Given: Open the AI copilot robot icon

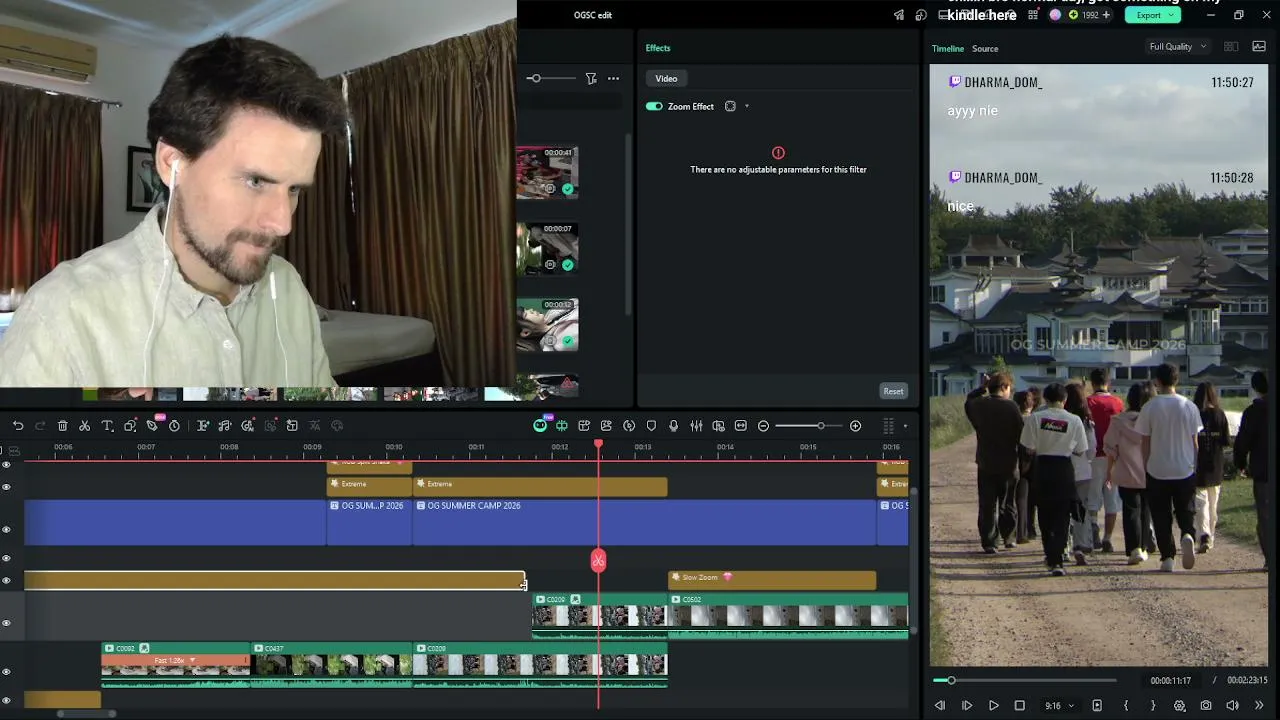Looking at the screenshot, I should click(540, 426).
